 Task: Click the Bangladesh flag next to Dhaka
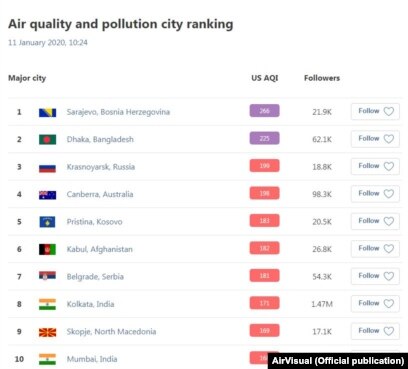tap(47, 139)
